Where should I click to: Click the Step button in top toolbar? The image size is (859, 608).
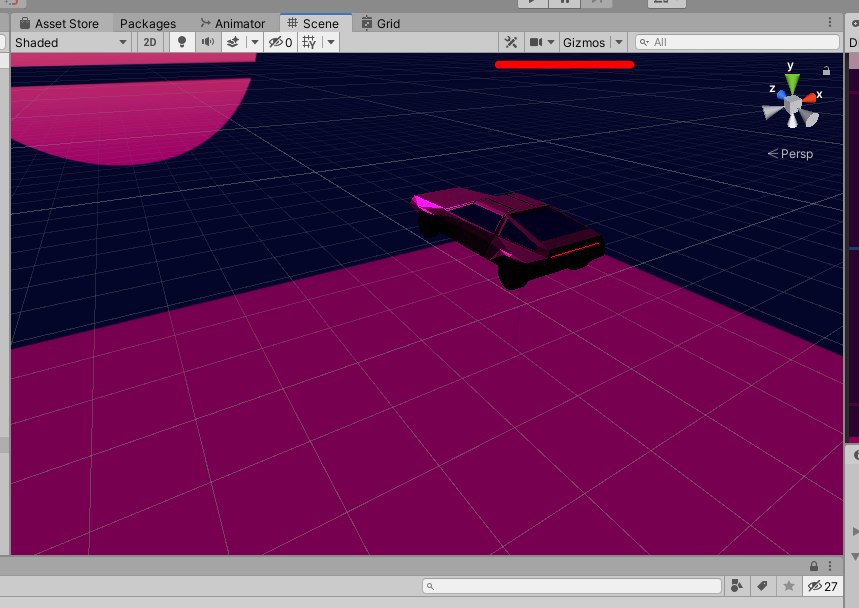click(596, 2)
